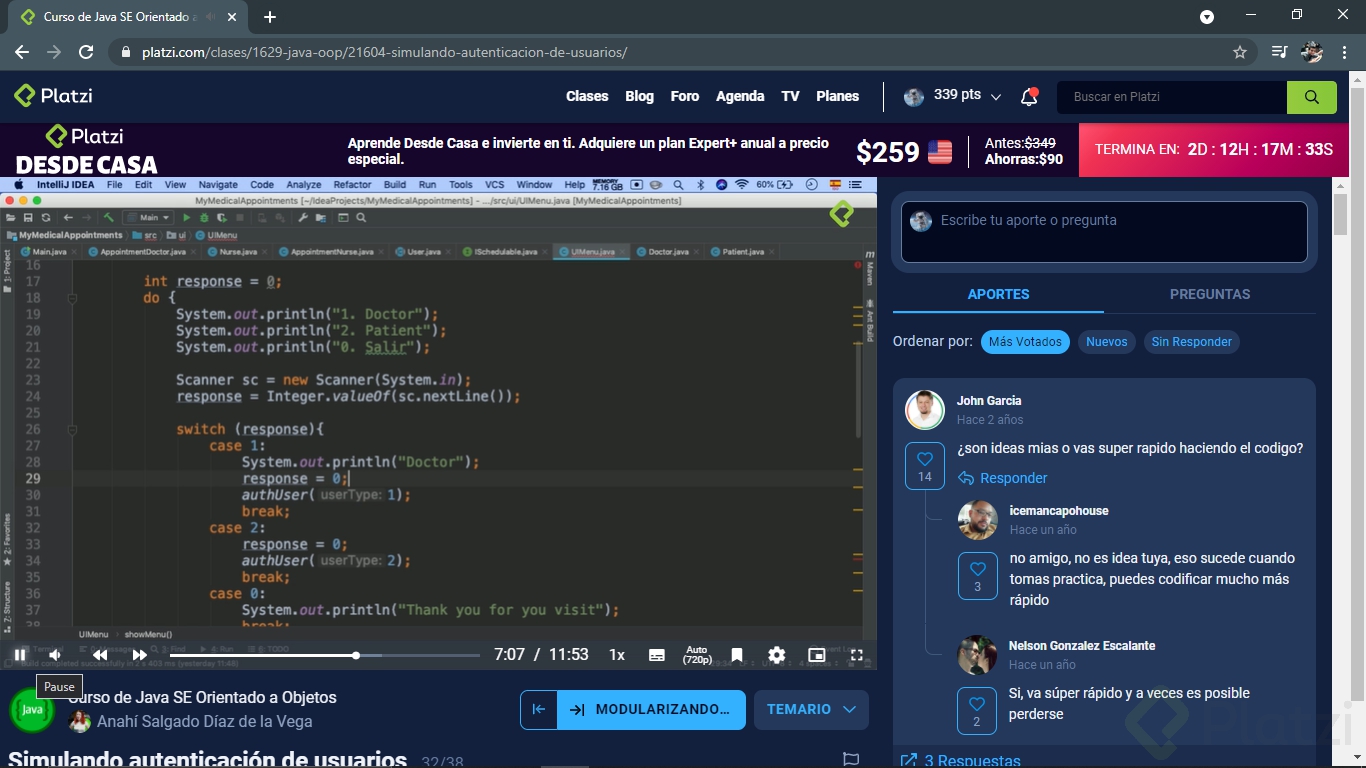1366x768 pixels.
Task: Open Agenda in the navigation
Action: (740, 96)
